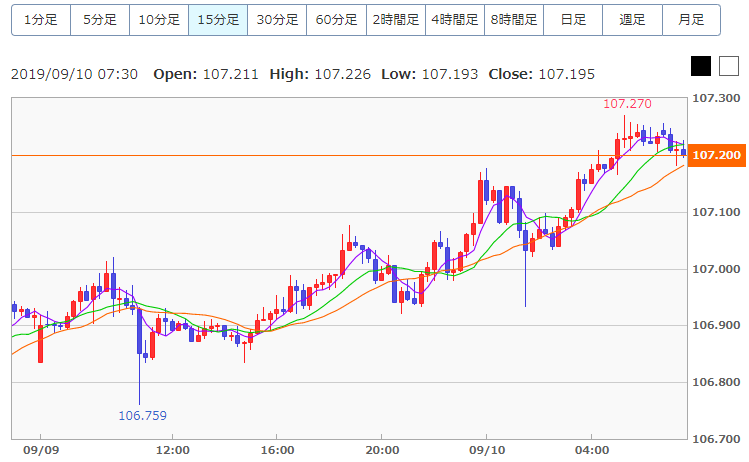Switch to the 1分足 timeframe tab
The image size is (749, 462).
(x=41, y=20)
